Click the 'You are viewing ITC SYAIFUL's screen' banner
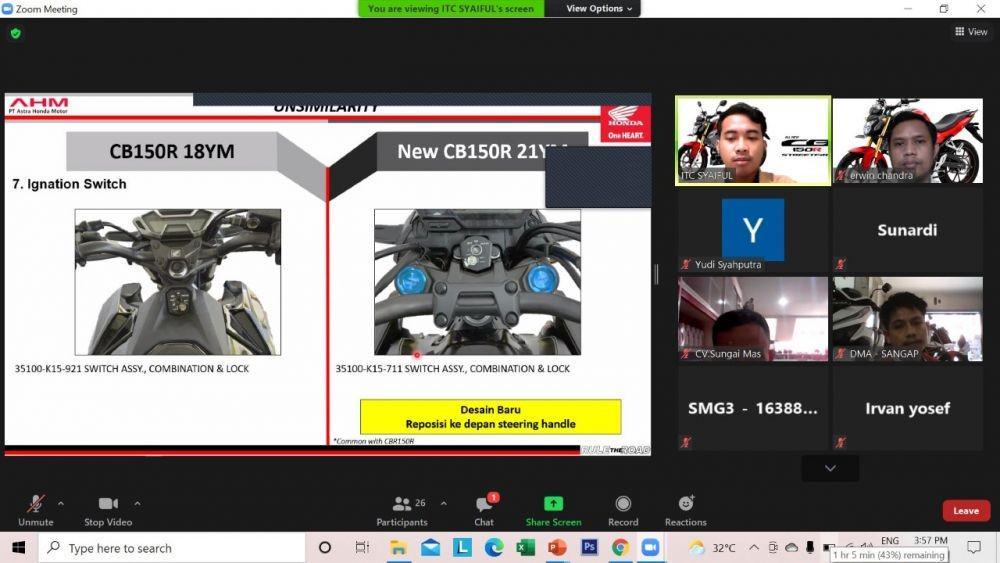Image resolution: width=1000 pixels, height=563 pixels. pos(451,8)
